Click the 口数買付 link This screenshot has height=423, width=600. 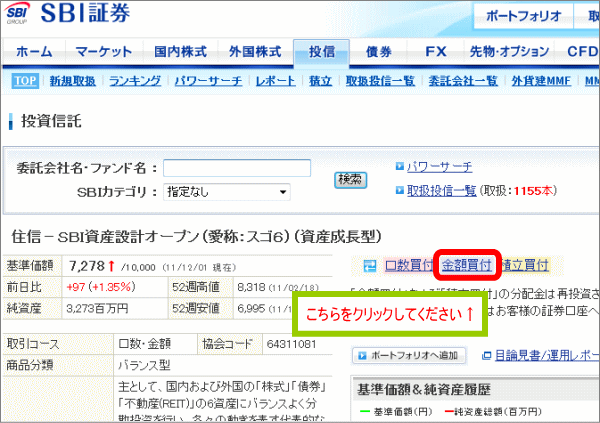pos(409,265)
